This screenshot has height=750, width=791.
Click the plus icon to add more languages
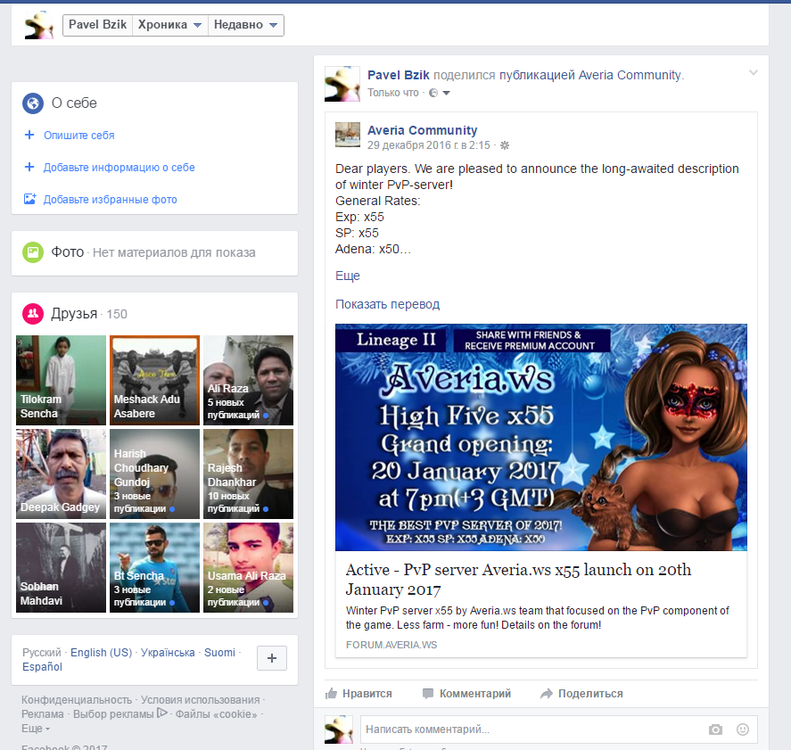coord(272,658)
